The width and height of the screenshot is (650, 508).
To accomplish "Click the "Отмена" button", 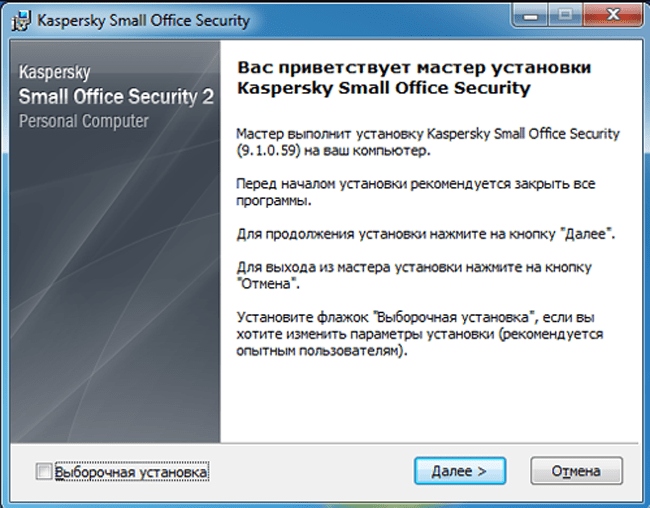I will 575,470.
